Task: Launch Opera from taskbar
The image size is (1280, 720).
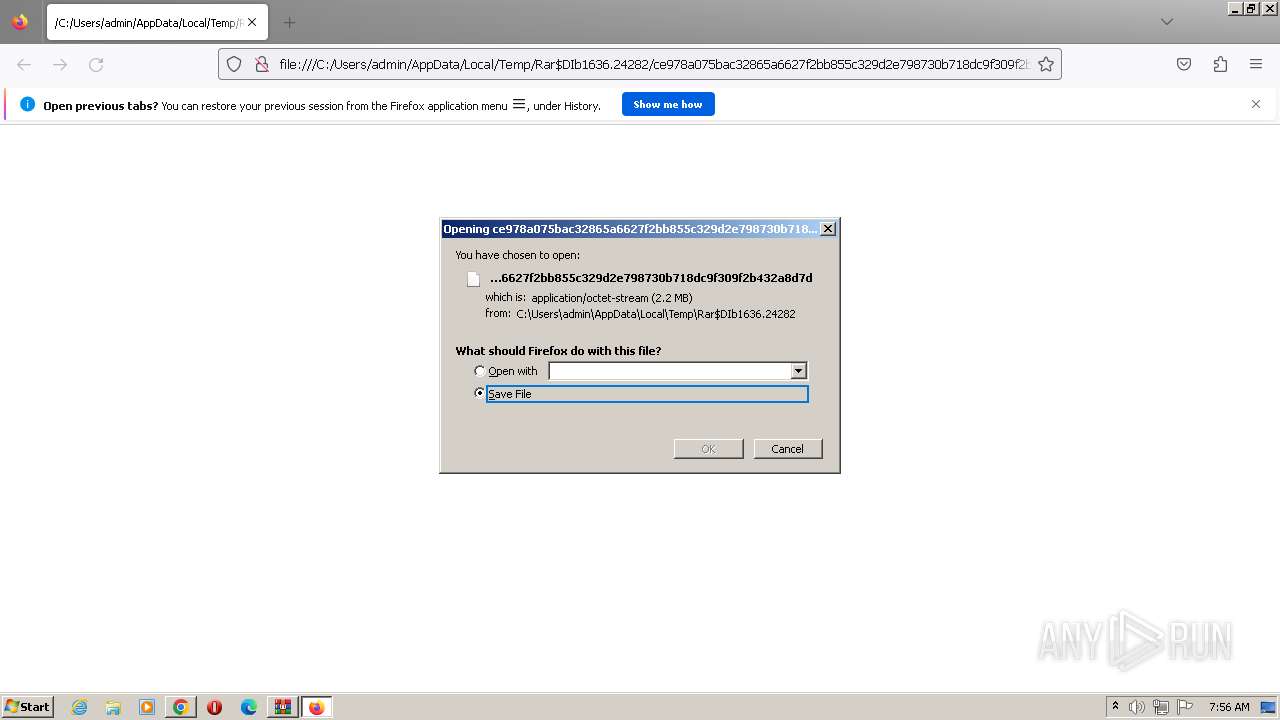Action: (x=214, y=707)
